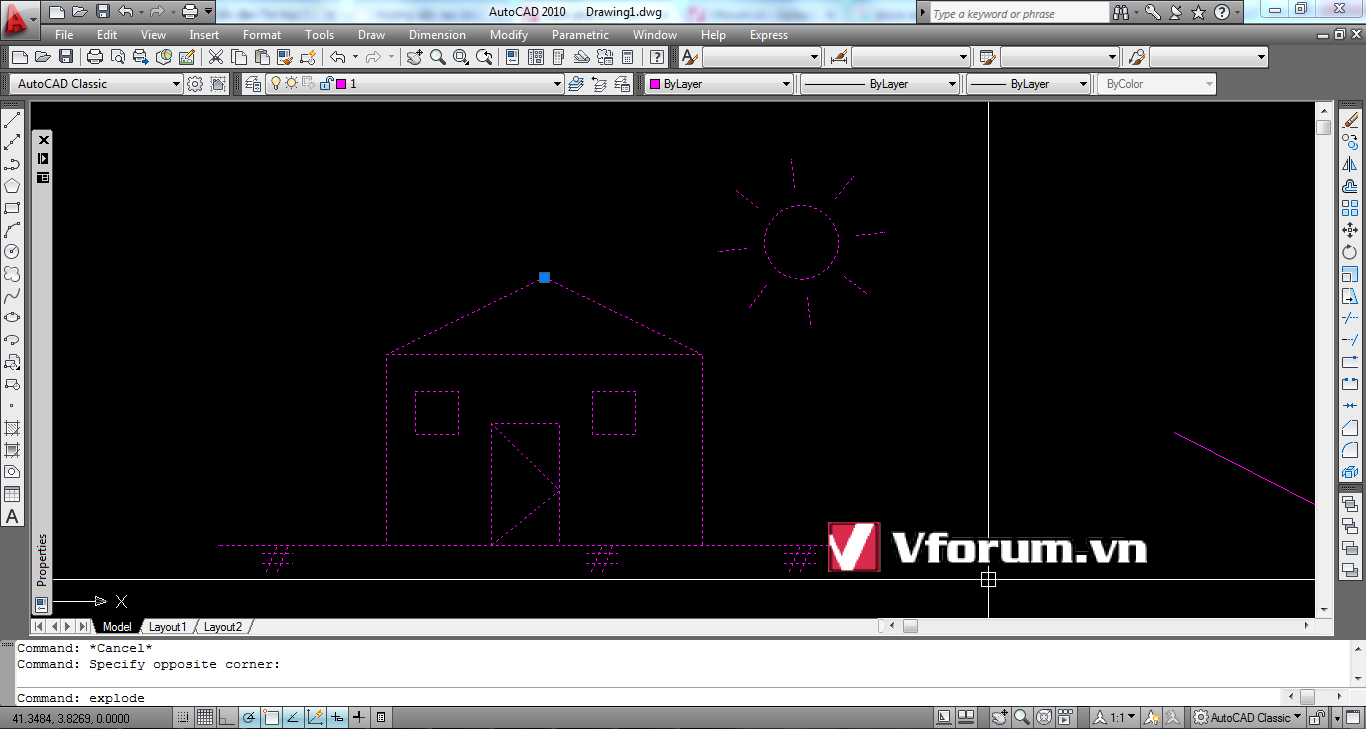This screenshot has height=729, width=1366.
Task: Open the ByLayer color control dropdown
Action: (x=719, y=84)
